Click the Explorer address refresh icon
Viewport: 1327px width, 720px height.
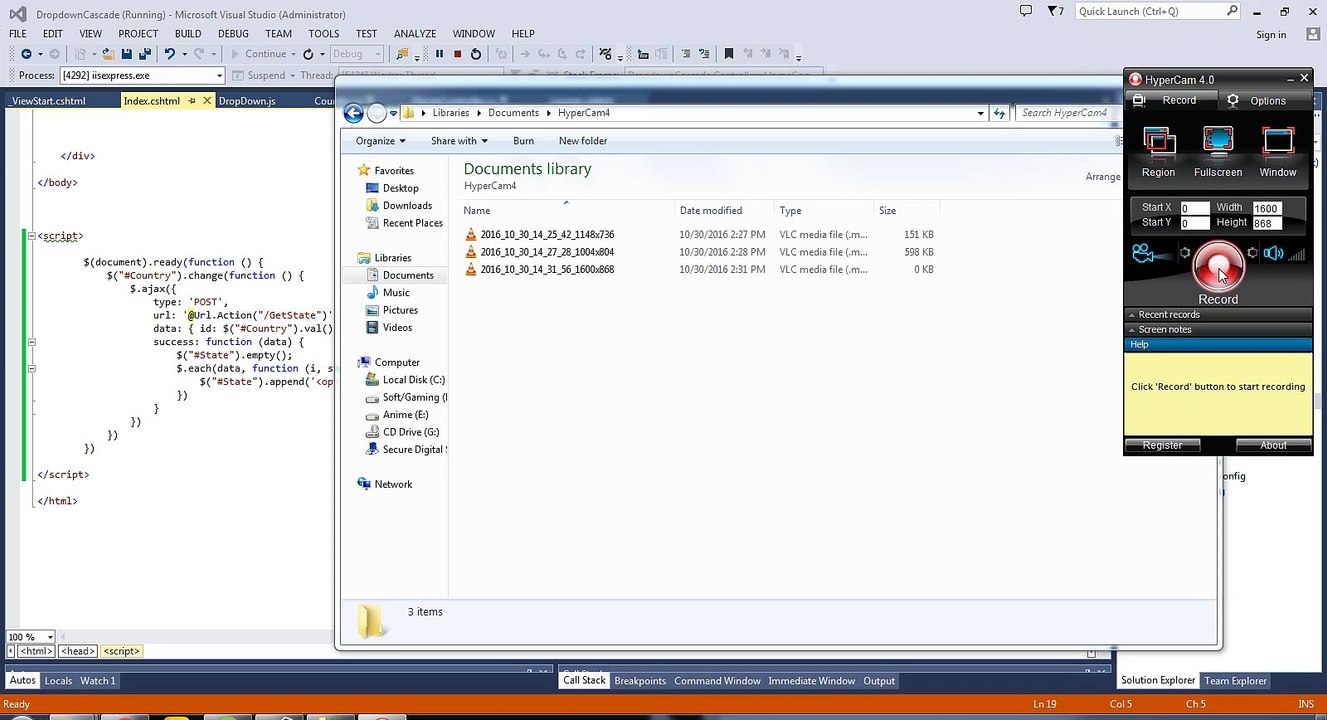pyautogui.click(x=999, y=113)
